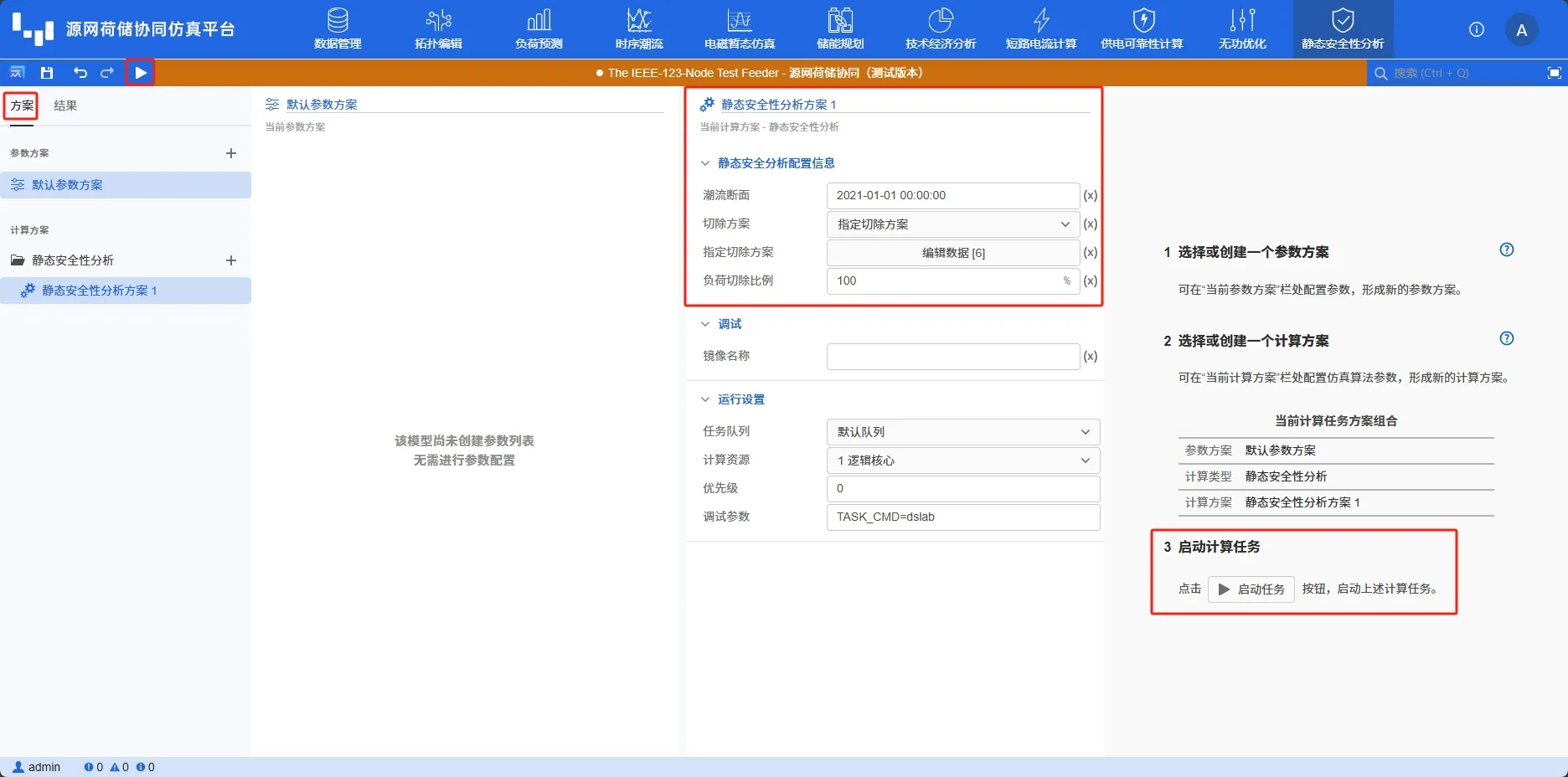Image resolution: width=1568 pixels, height=777 pixels.
Task: Click the 负荷切除比例 input field
Action: point(953,281)
